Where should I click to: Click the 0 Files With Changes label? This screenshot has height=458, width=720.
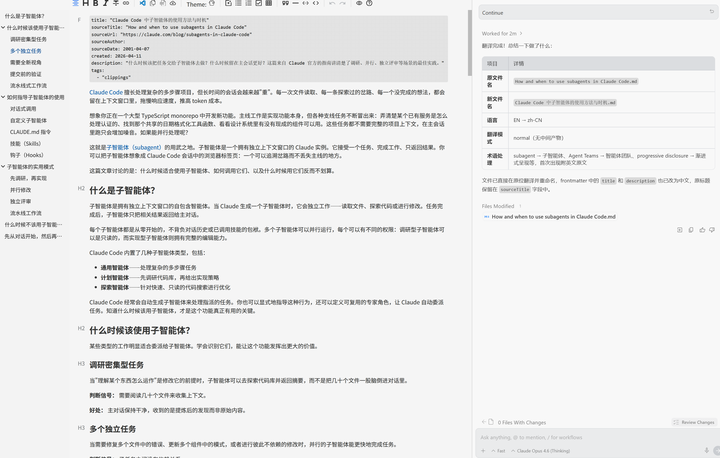click(522, 422)
